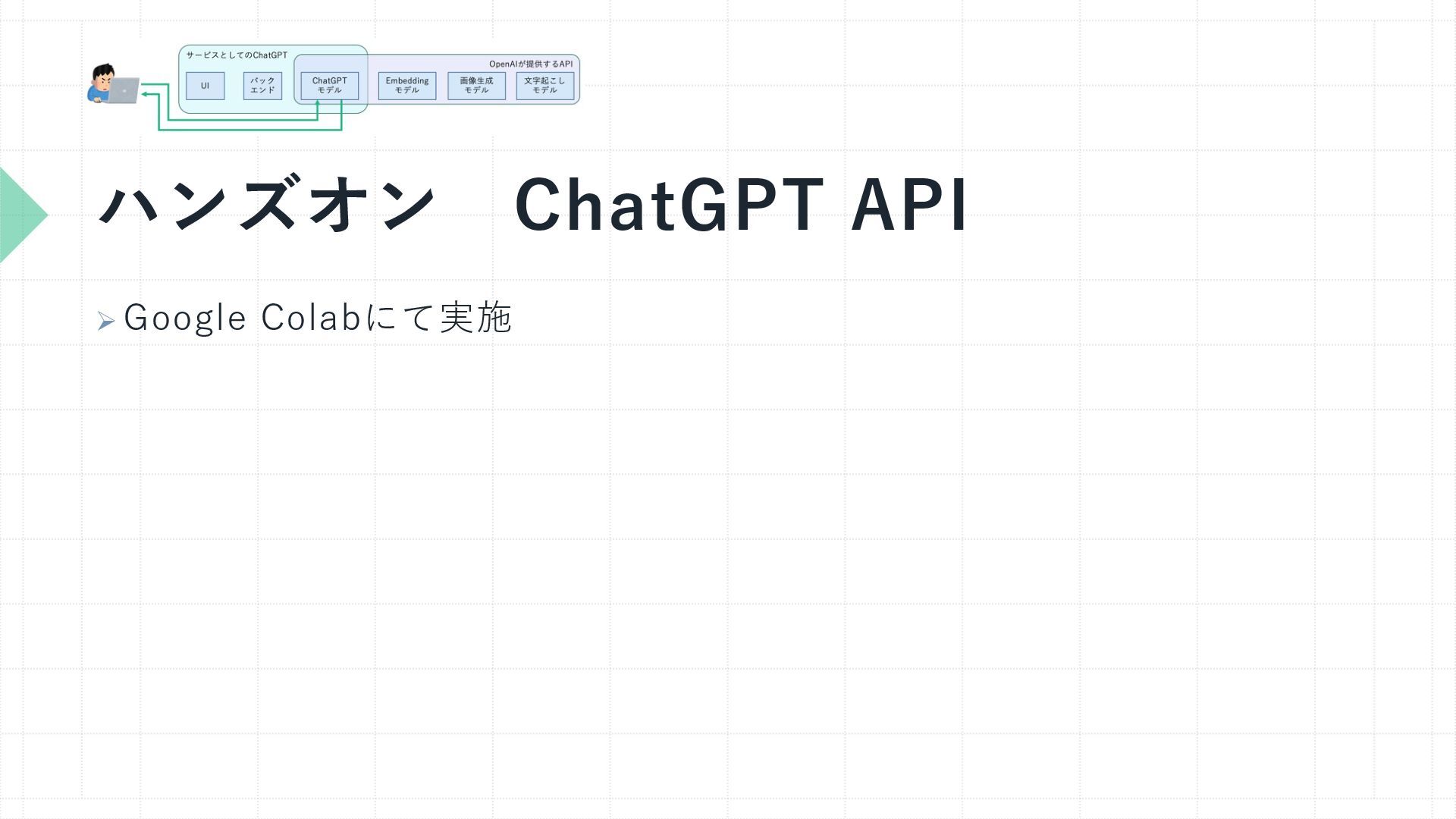
Task: Click the green arrowhead pointing at the laptop
Action: 145,94
